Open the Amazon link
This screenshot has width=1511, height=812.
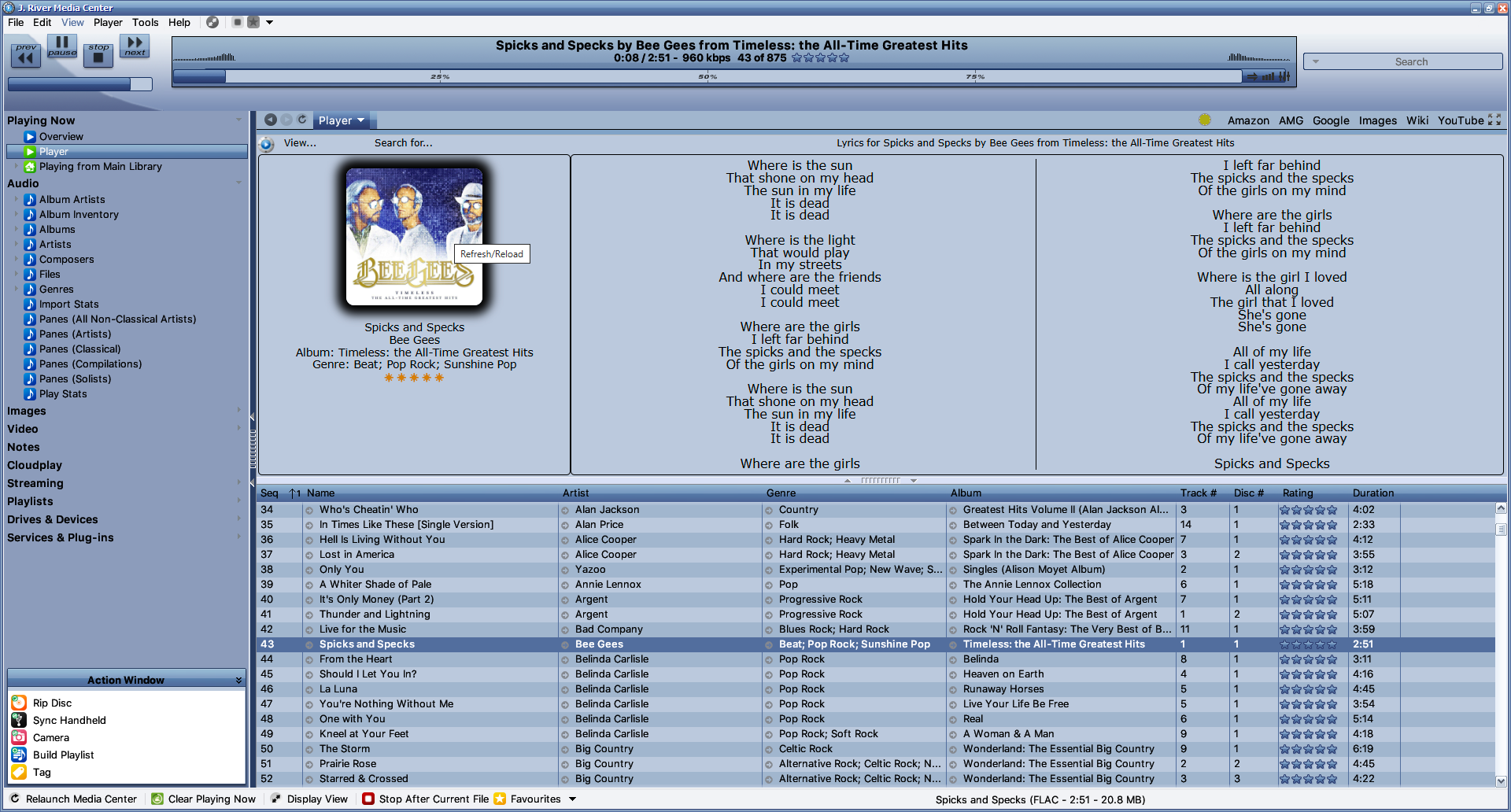(x=1248, y=120)
